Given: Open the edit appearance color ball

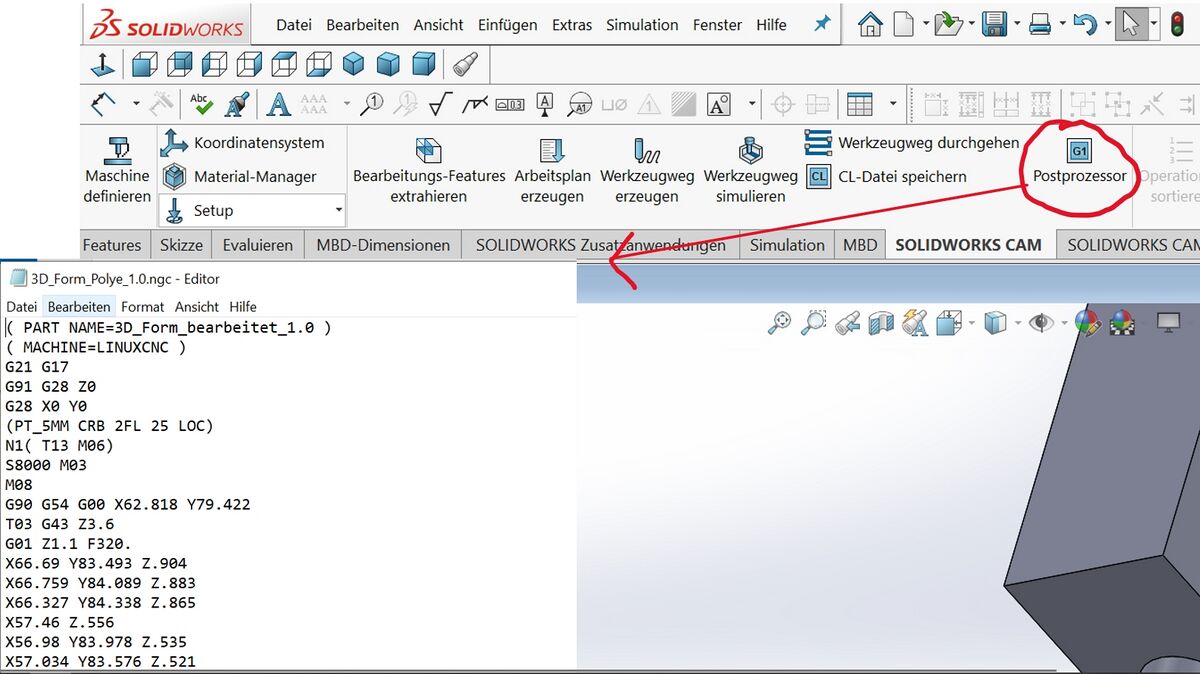Looking at the screenshot, I should click(1087, 323).
